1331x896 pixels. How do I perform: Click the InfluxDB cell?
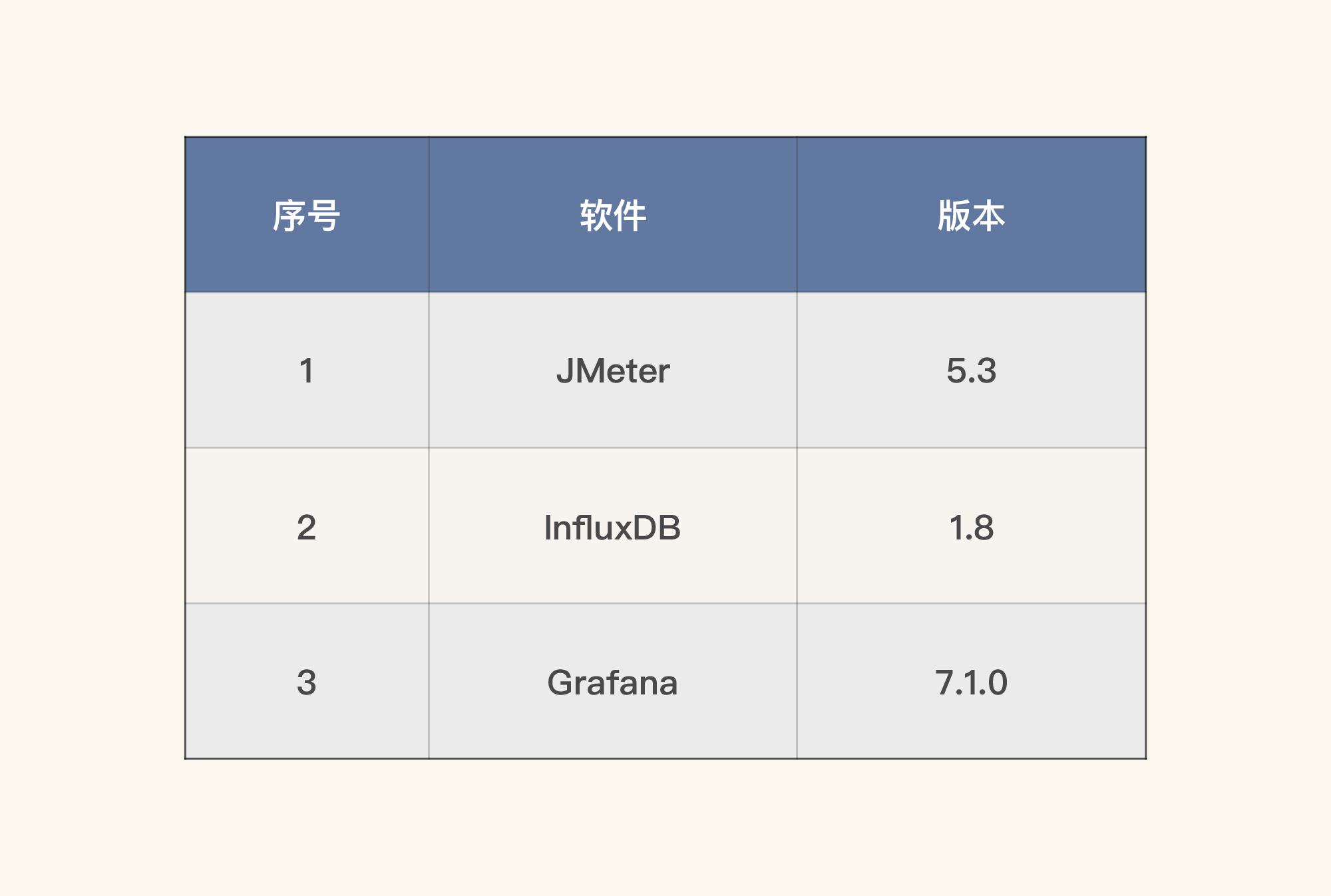point(612,527)
